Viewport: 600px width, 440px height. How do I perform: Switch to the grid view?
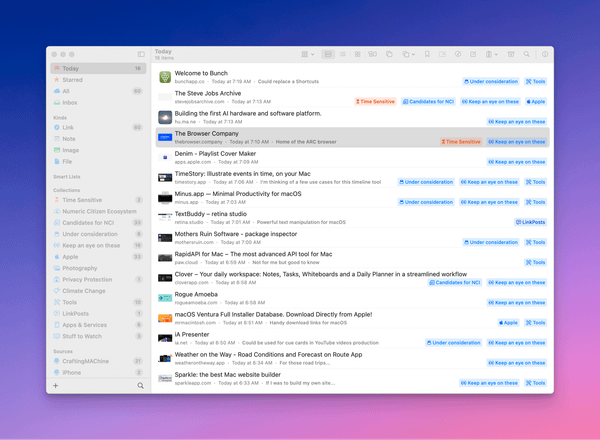click(357, 54)
